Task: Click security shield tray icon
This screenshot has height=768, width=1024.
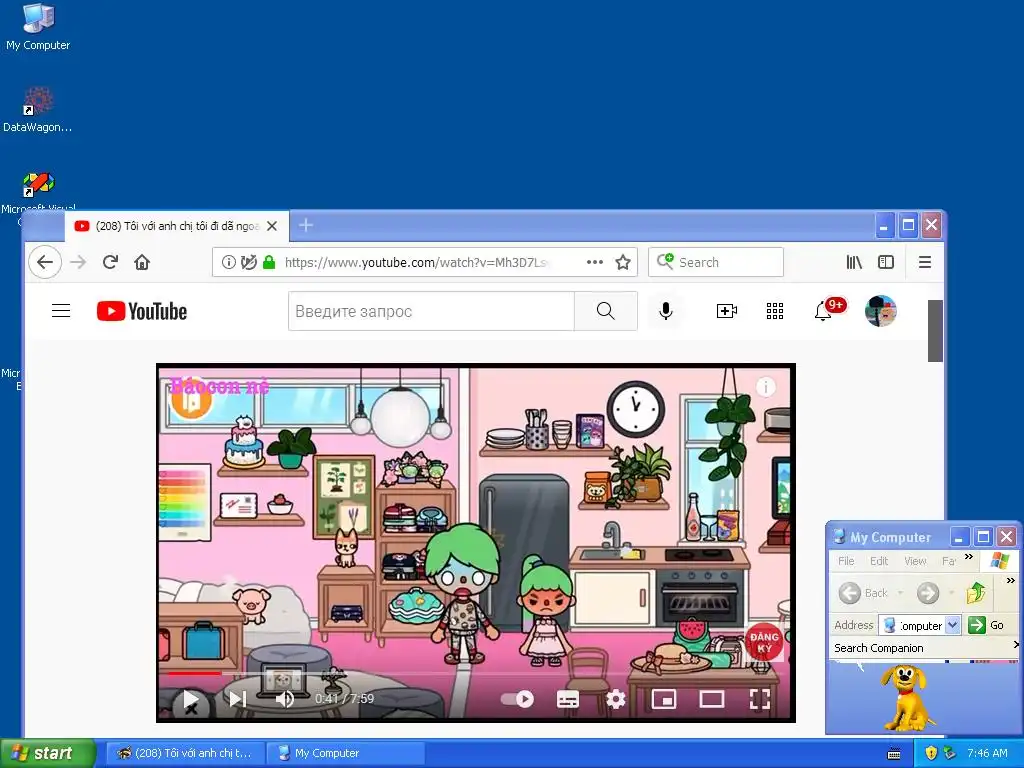Action: coord(931,753)
